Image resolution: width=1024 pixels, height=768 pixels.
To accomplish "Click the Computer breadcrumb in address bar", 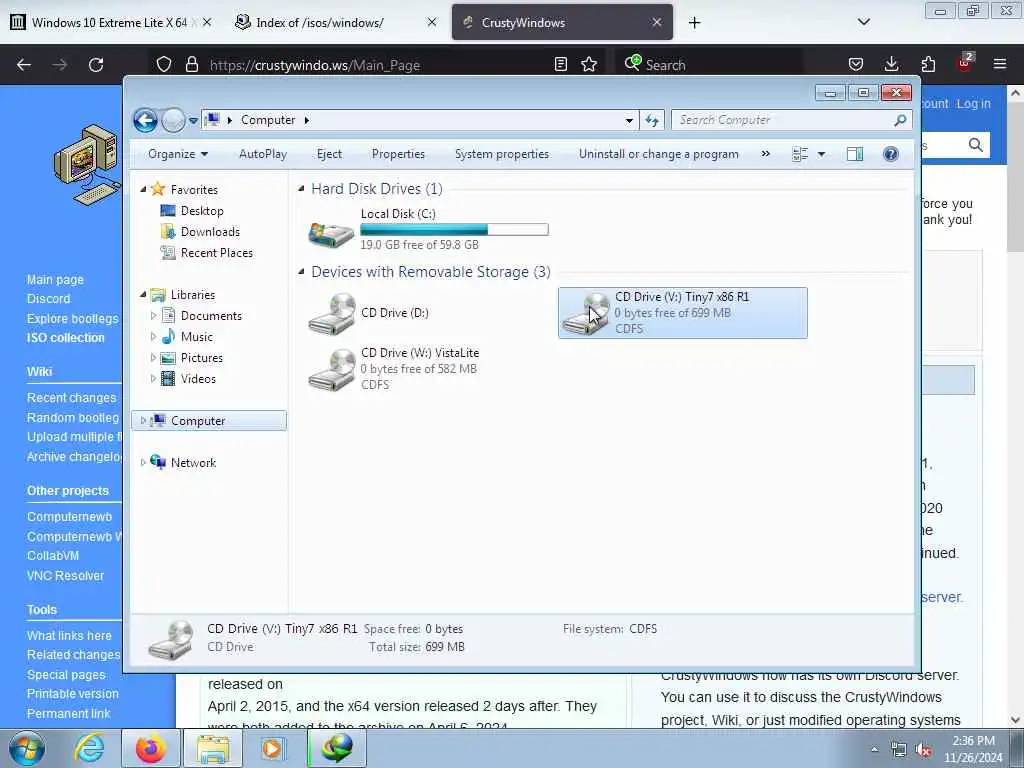I will (268, 120).
